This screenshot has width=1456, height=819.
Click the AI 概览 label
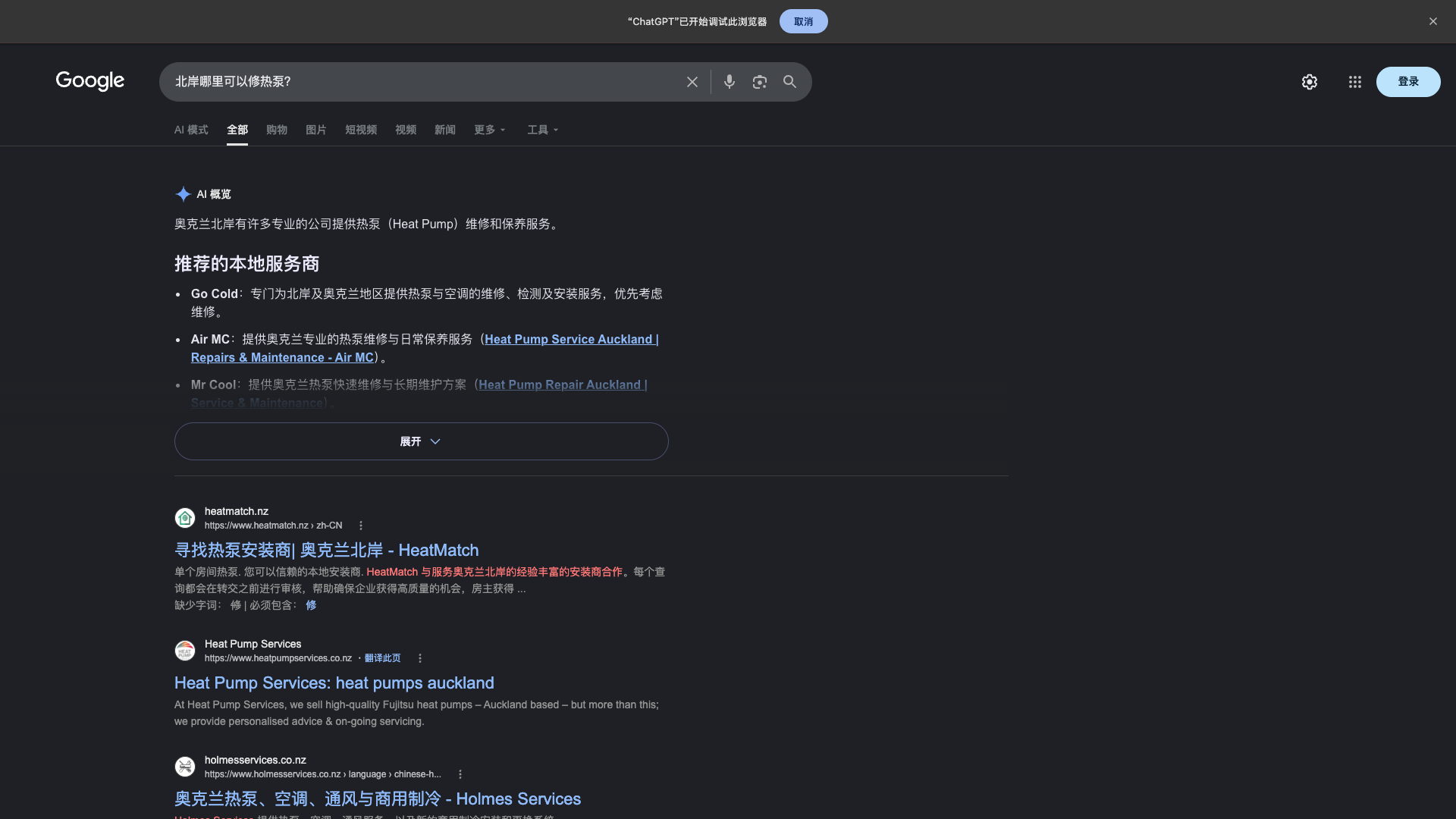point(214,194)
